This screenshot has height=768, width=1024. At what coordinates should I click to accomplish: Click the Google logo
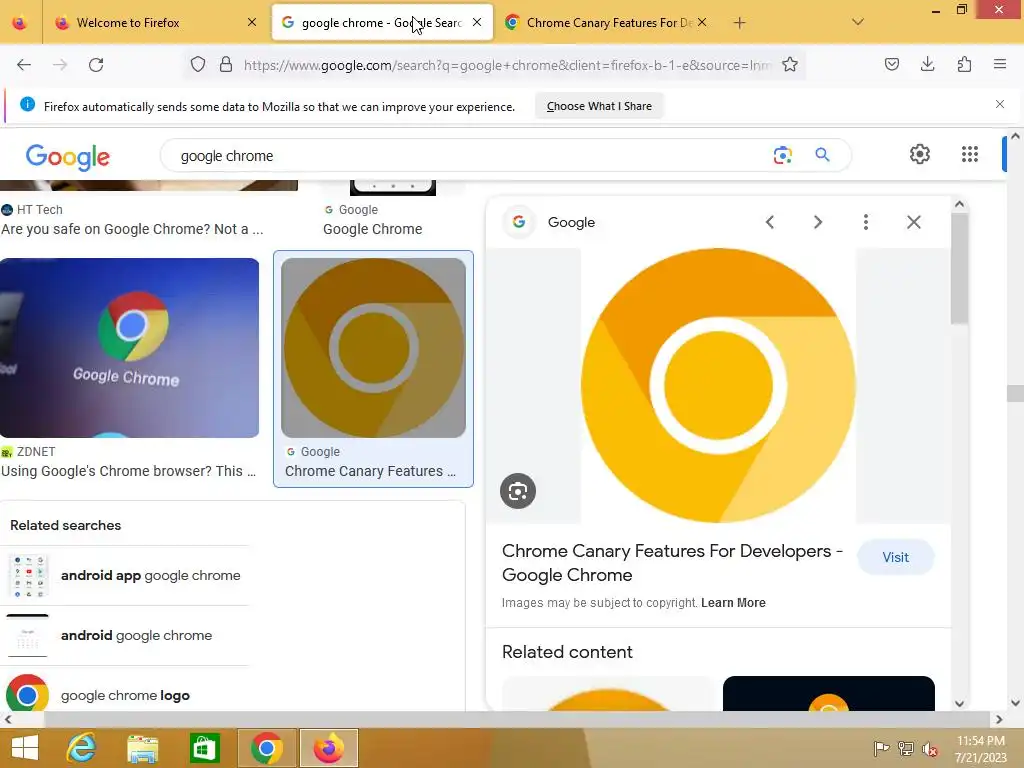[68, 157]
